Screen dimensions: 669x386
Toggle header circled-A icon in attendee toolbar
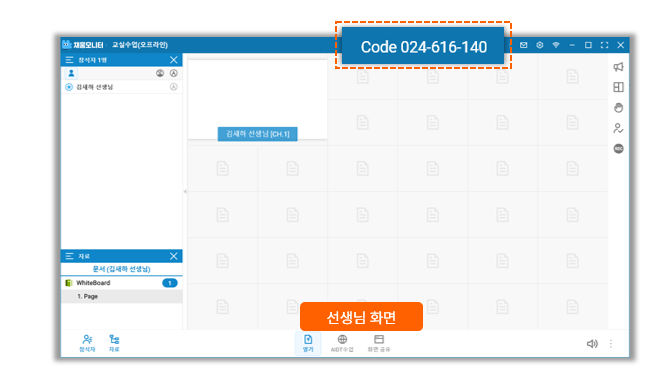[174, 73]
